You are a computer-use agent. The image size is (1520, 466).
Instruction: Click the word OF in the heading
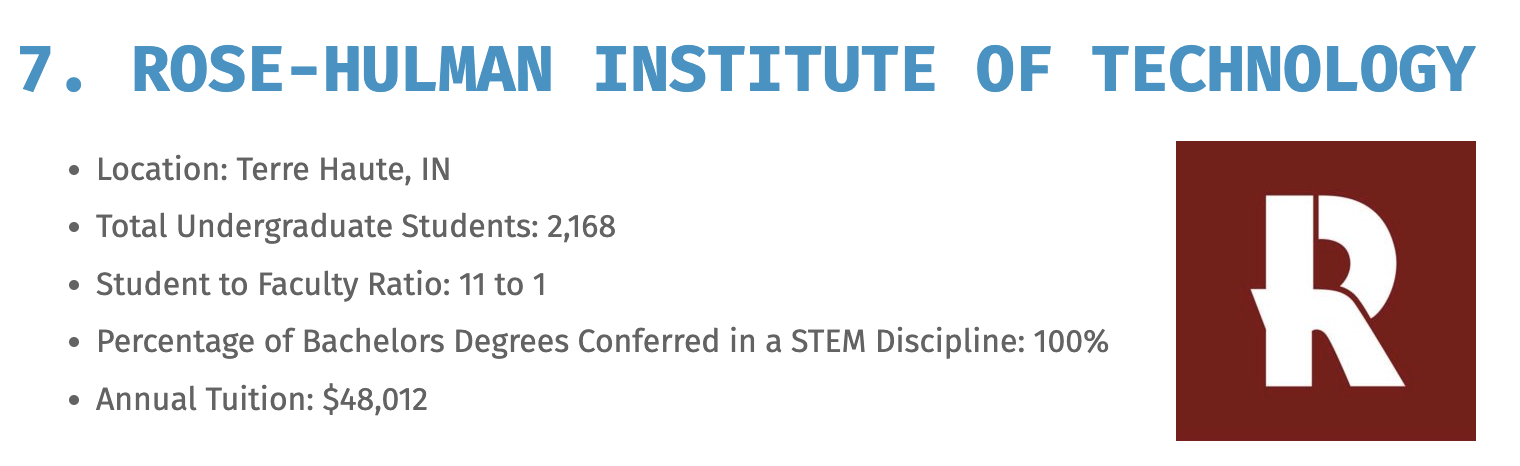(1013, 68)
